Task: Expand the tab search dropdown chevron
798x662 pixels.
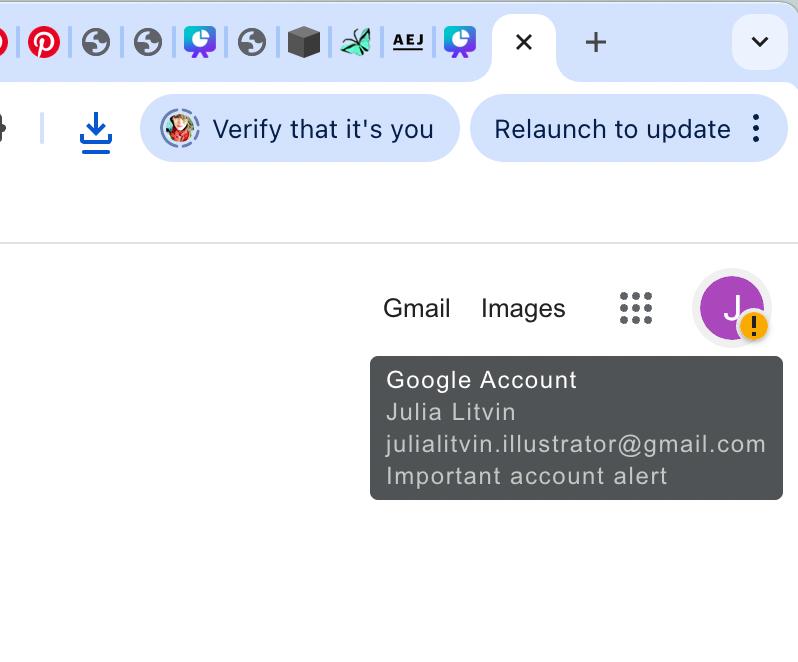Action: click(x=759, y=42)
